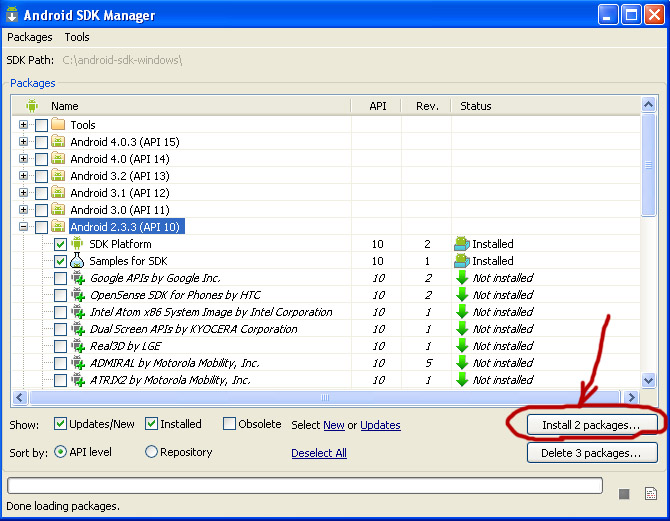The height and width of the screenshot is (521, 670).
Task: Check the Real3D by LGE package
Action: 60,346
